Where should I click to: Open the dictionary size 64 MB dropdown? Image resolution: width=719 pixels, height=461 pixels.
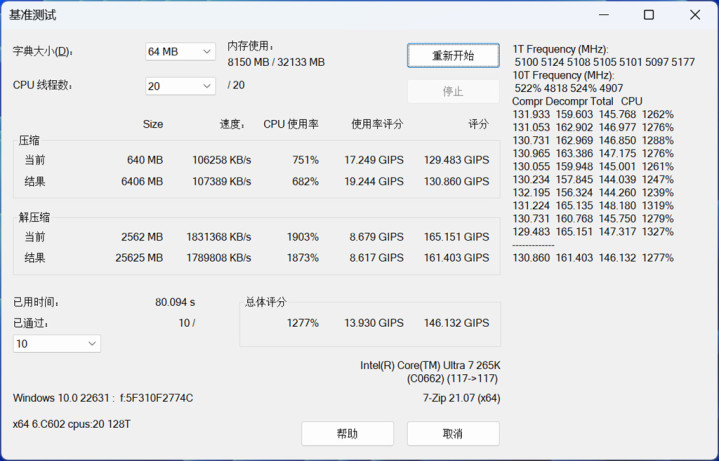[180, 52]
